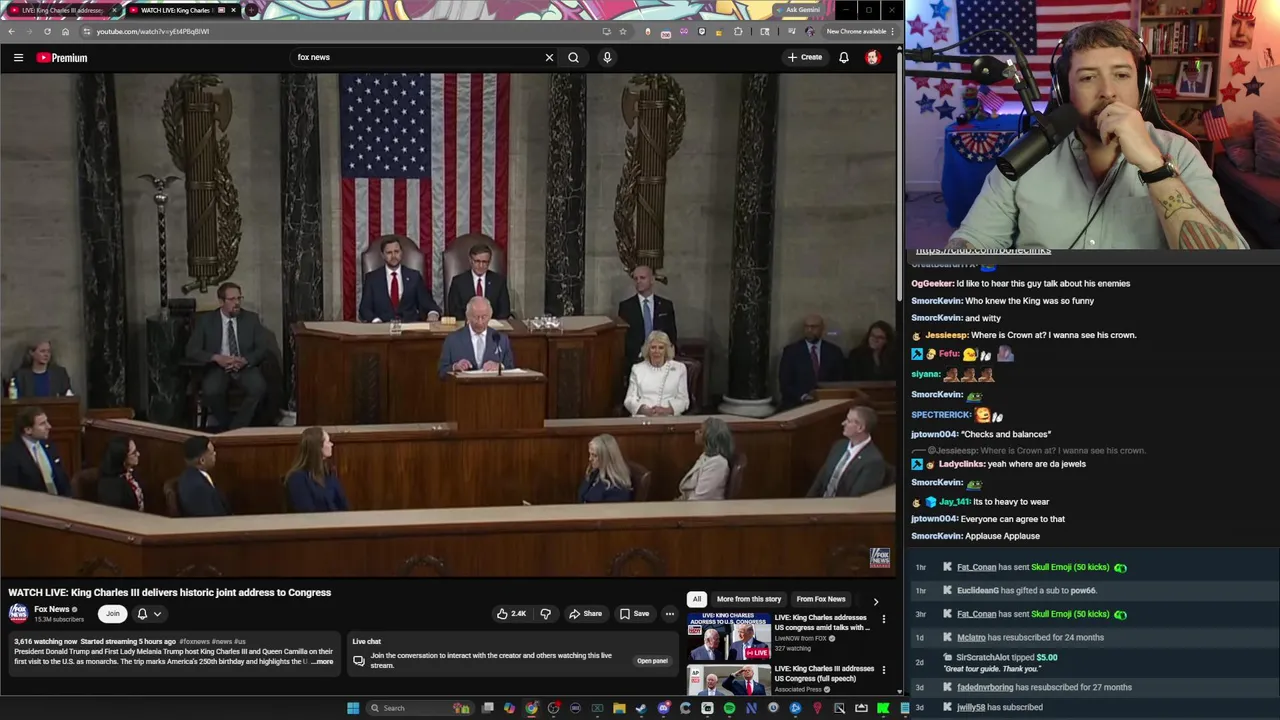This screenshot has width=1280, height=720.
Task: Show next filter chips arrow
Action: [x=876, y=601]
